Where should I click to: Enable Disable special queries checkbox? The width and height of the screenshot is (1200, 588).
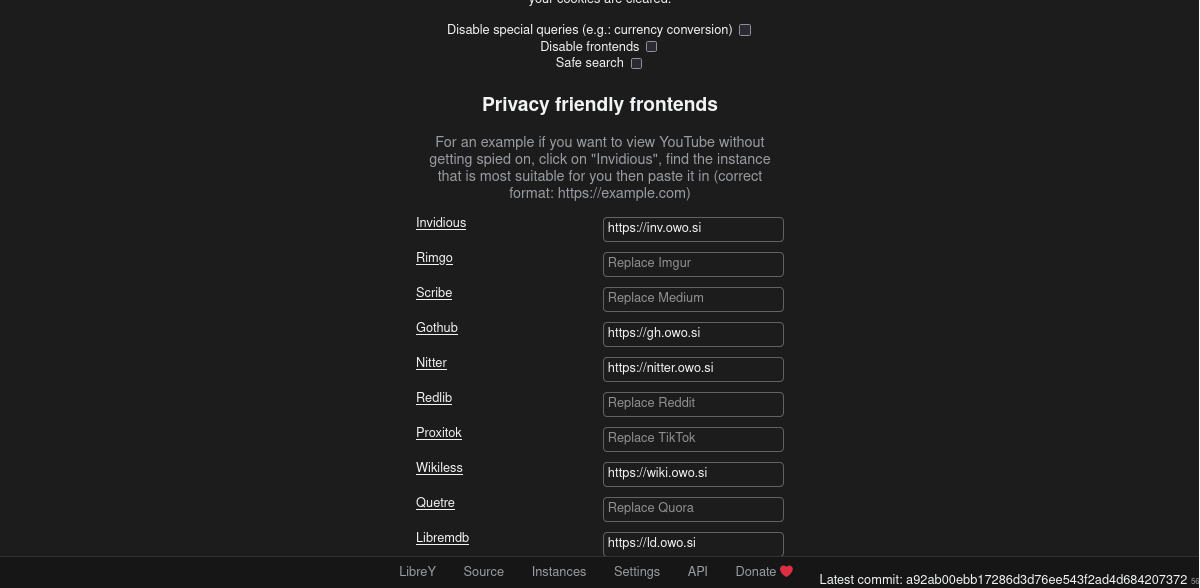pos(745,30)
